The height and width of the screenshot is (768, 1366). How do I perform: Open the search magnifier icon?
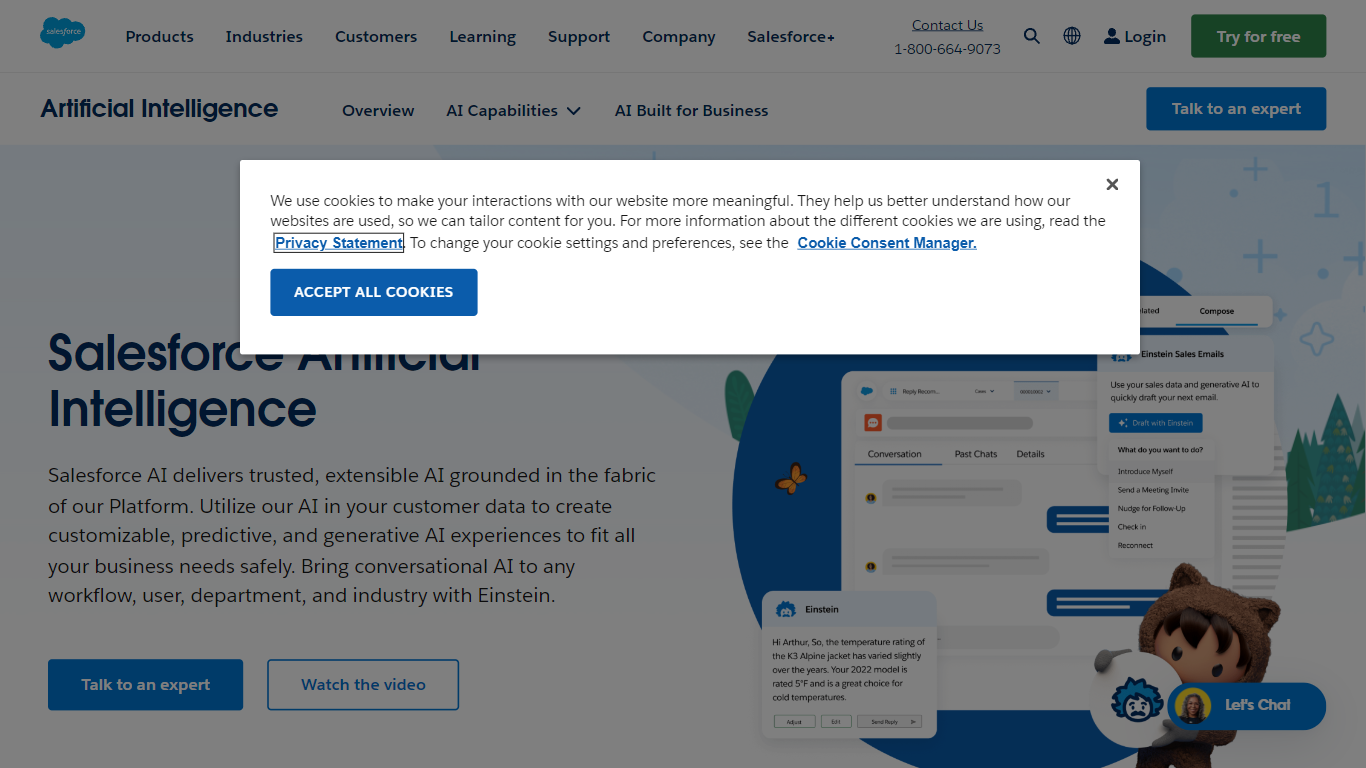pos(1032,36)
